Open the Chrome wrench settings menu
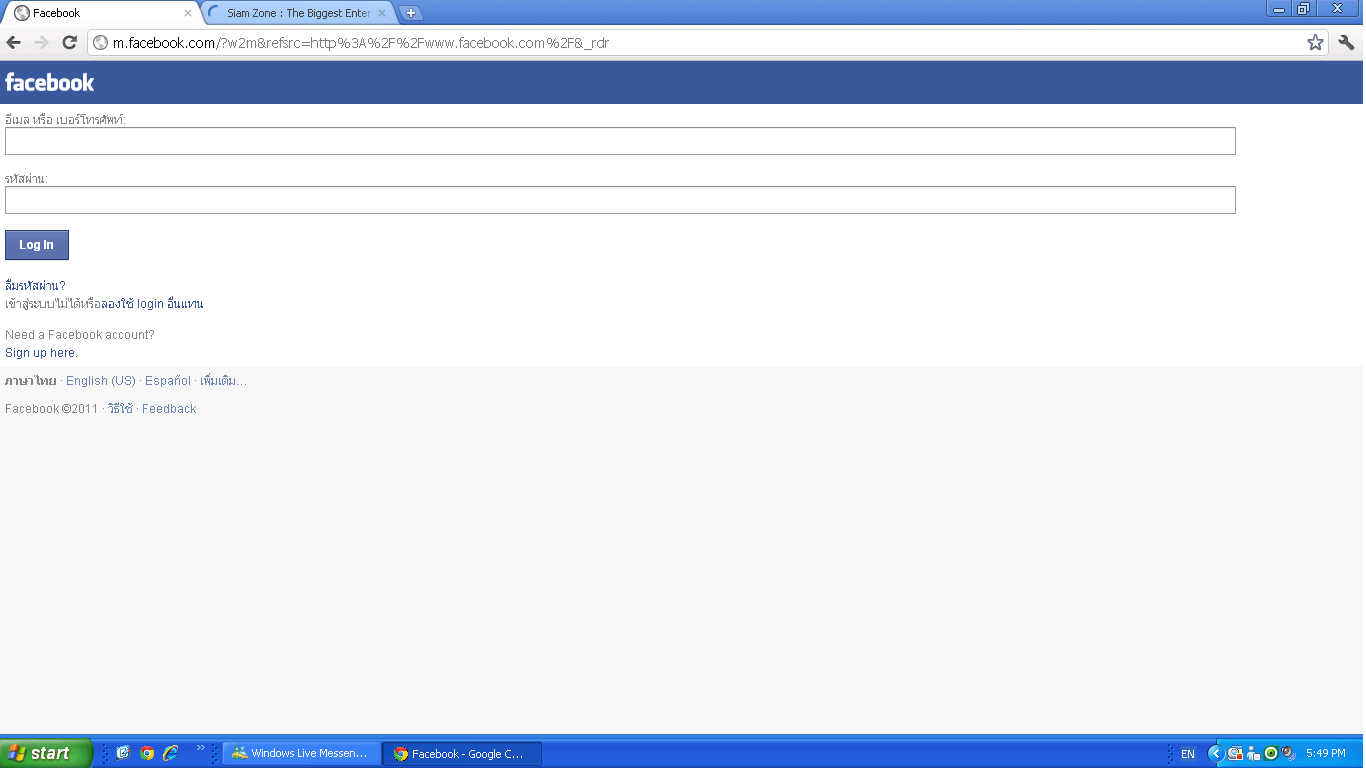 point(1346,42)
